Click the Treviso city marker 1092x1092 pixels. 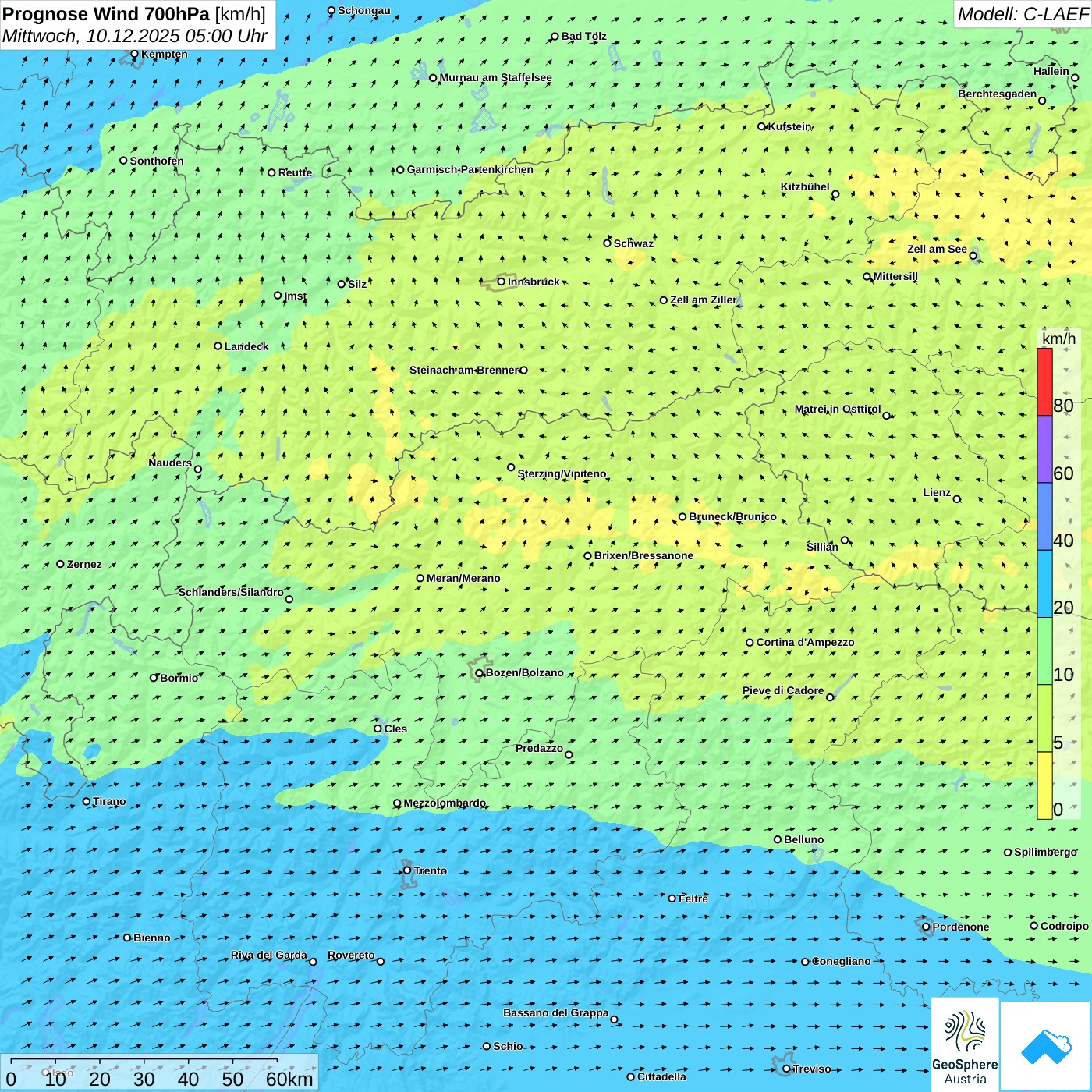pyautogui.click(x=786, y=1069)
